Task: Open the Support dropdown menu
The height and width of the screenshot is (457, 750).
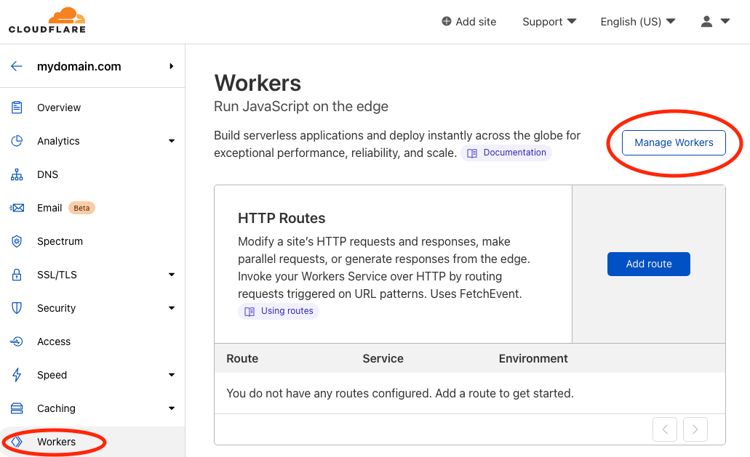Action: pos(549,22)
